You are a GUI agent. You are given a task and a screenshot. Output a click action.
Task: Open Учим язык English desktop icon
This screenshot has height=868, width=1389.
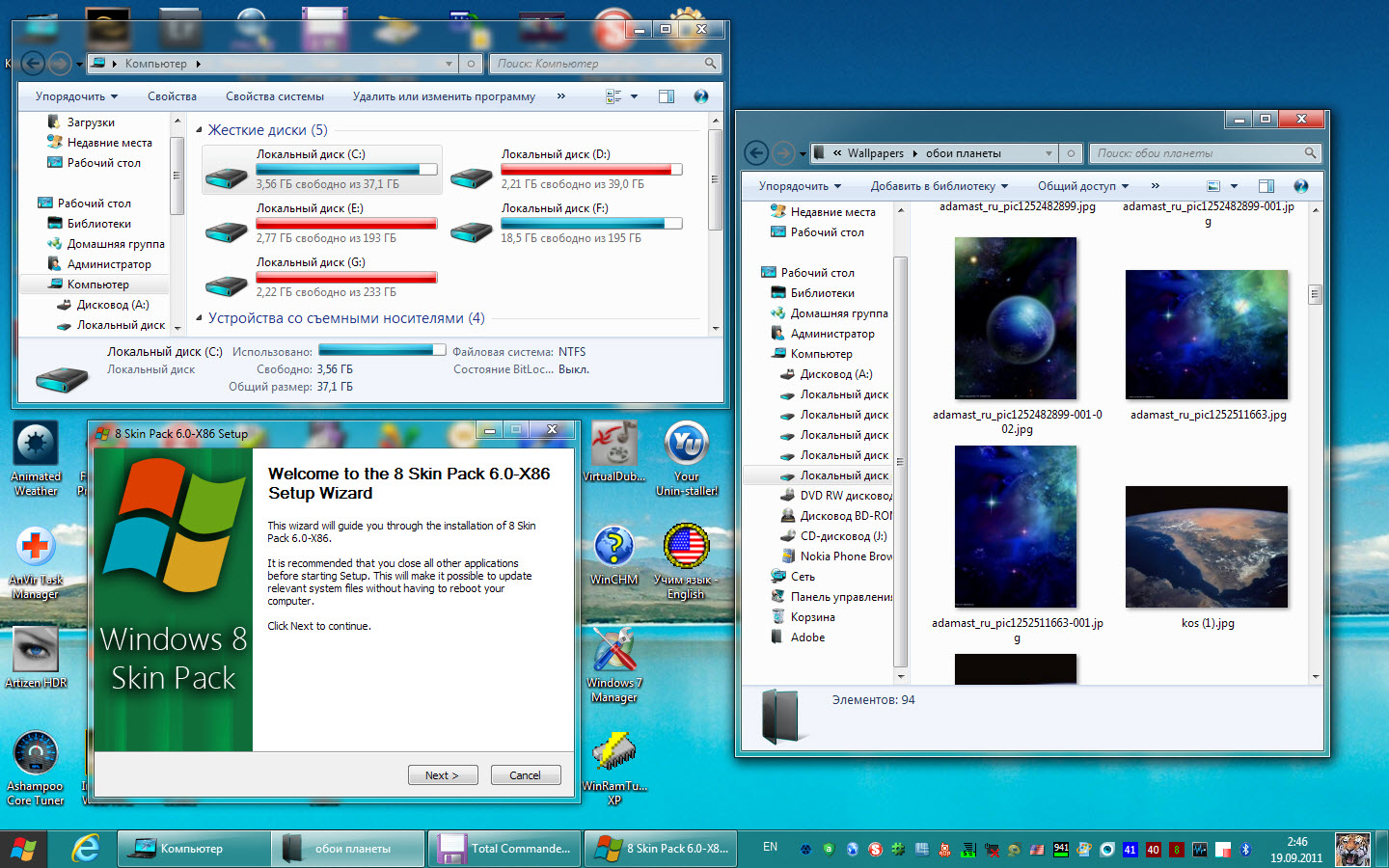point(686,562)
